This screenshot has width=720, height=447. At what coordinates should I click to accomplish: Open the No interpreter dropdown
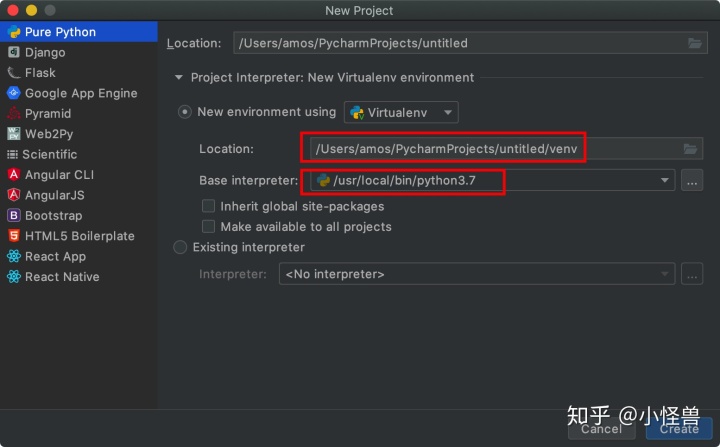[x=477, y=274]
